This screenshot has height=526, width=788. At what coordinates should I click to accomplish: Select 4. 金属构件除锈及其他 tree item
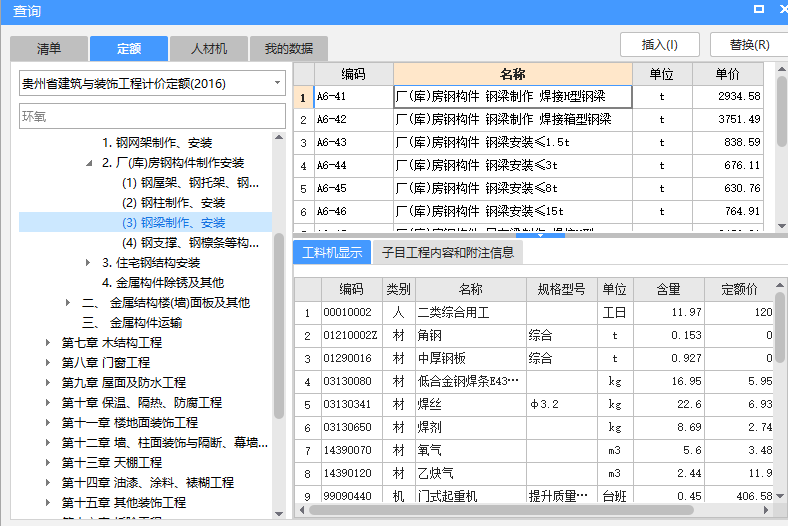point(163,283)
